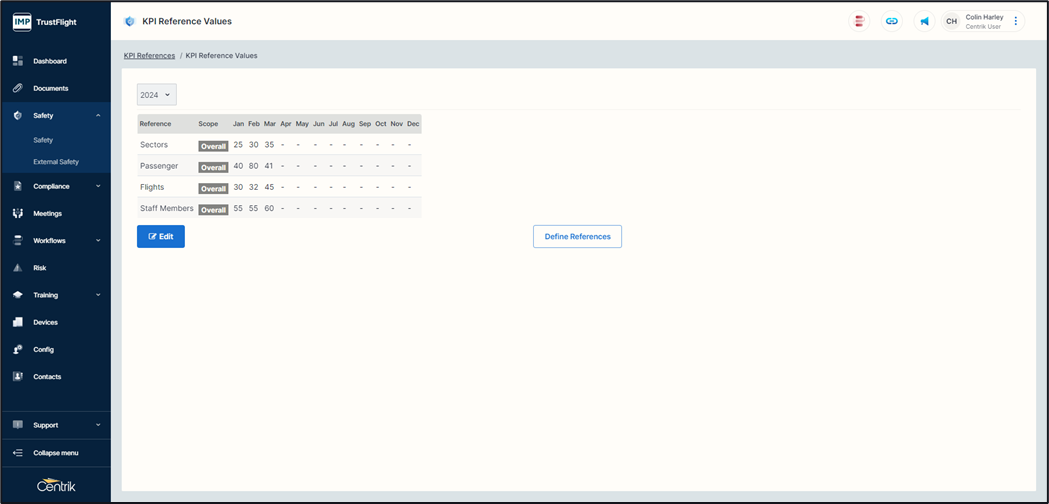The image size is (1049, 504).
Task: Open the Meetings menu item
Action: coord(47,214)
